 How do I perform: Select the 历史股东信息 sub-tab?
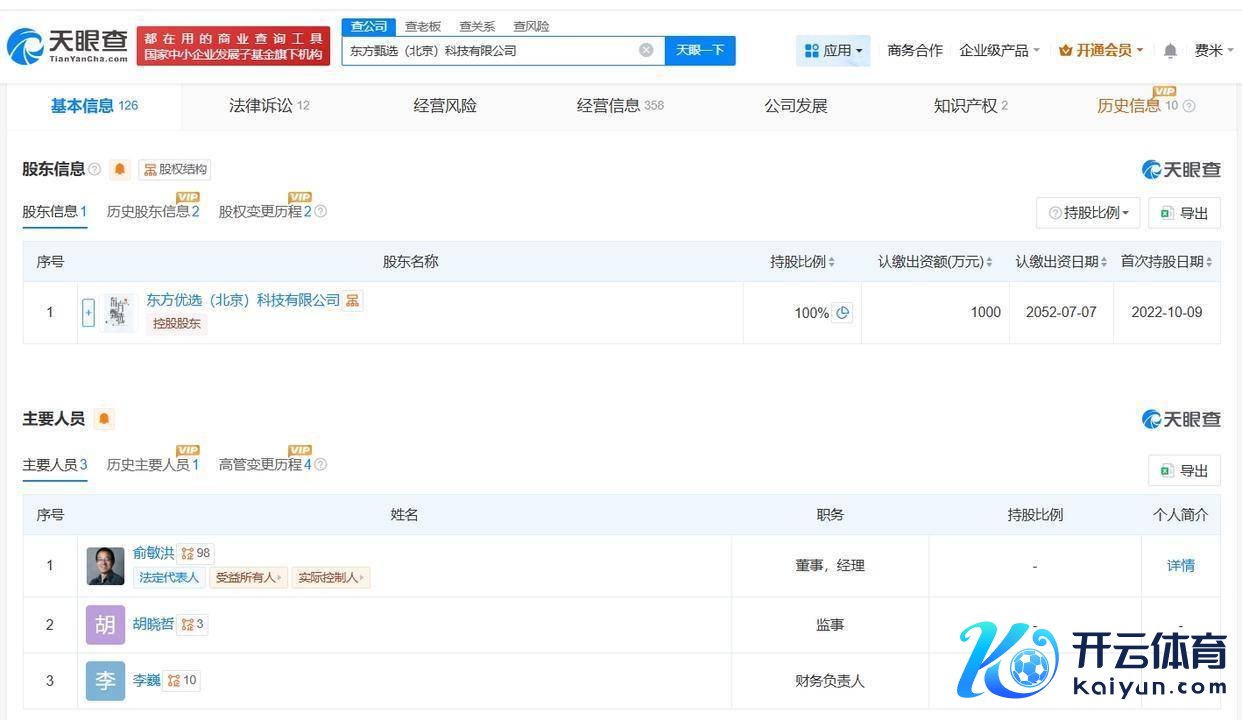point(152,212)
